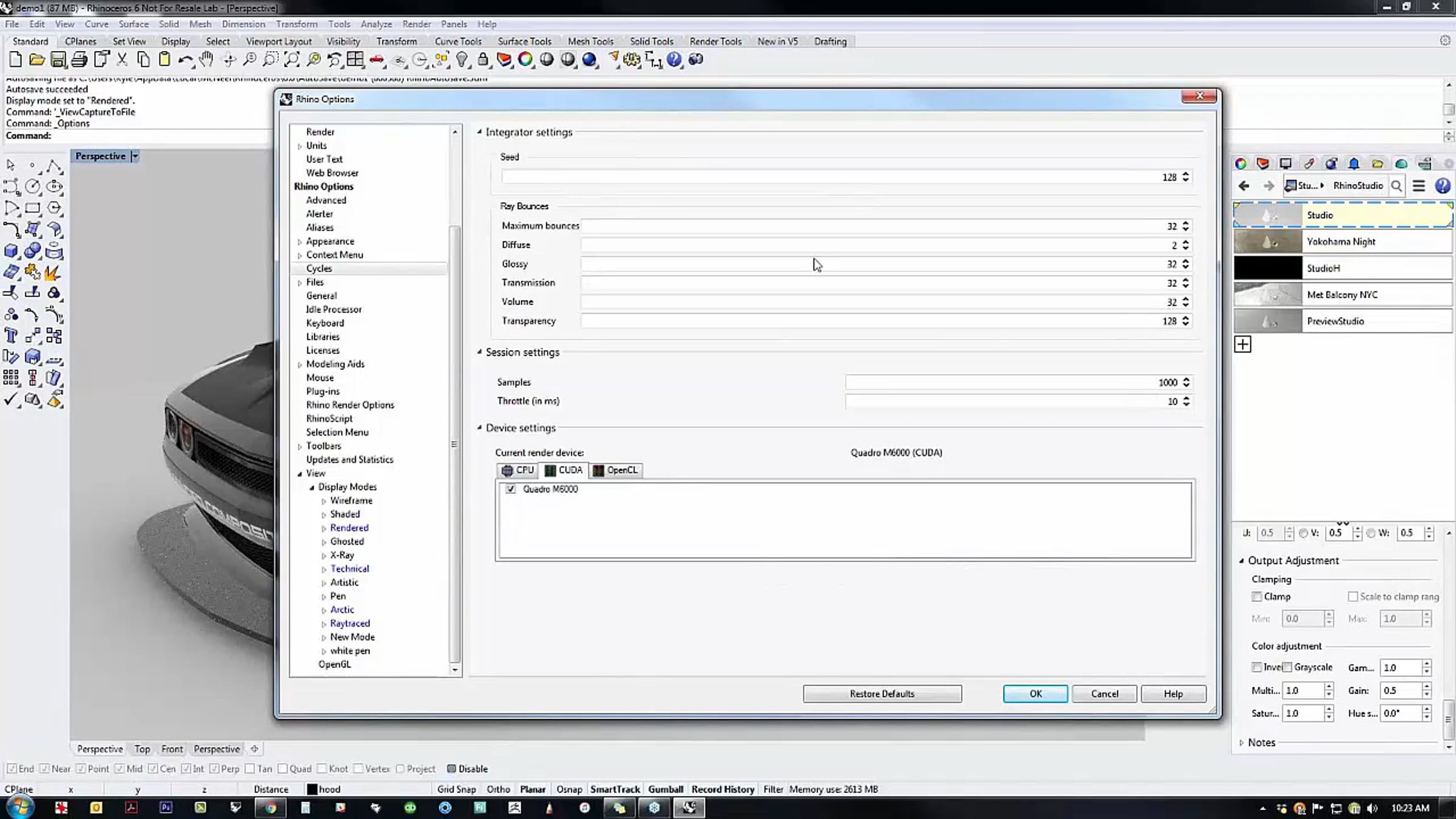Collapse the View tree node
This screenshot has width=1456, height=819.
pyautogui.click(x=300, y=474)
